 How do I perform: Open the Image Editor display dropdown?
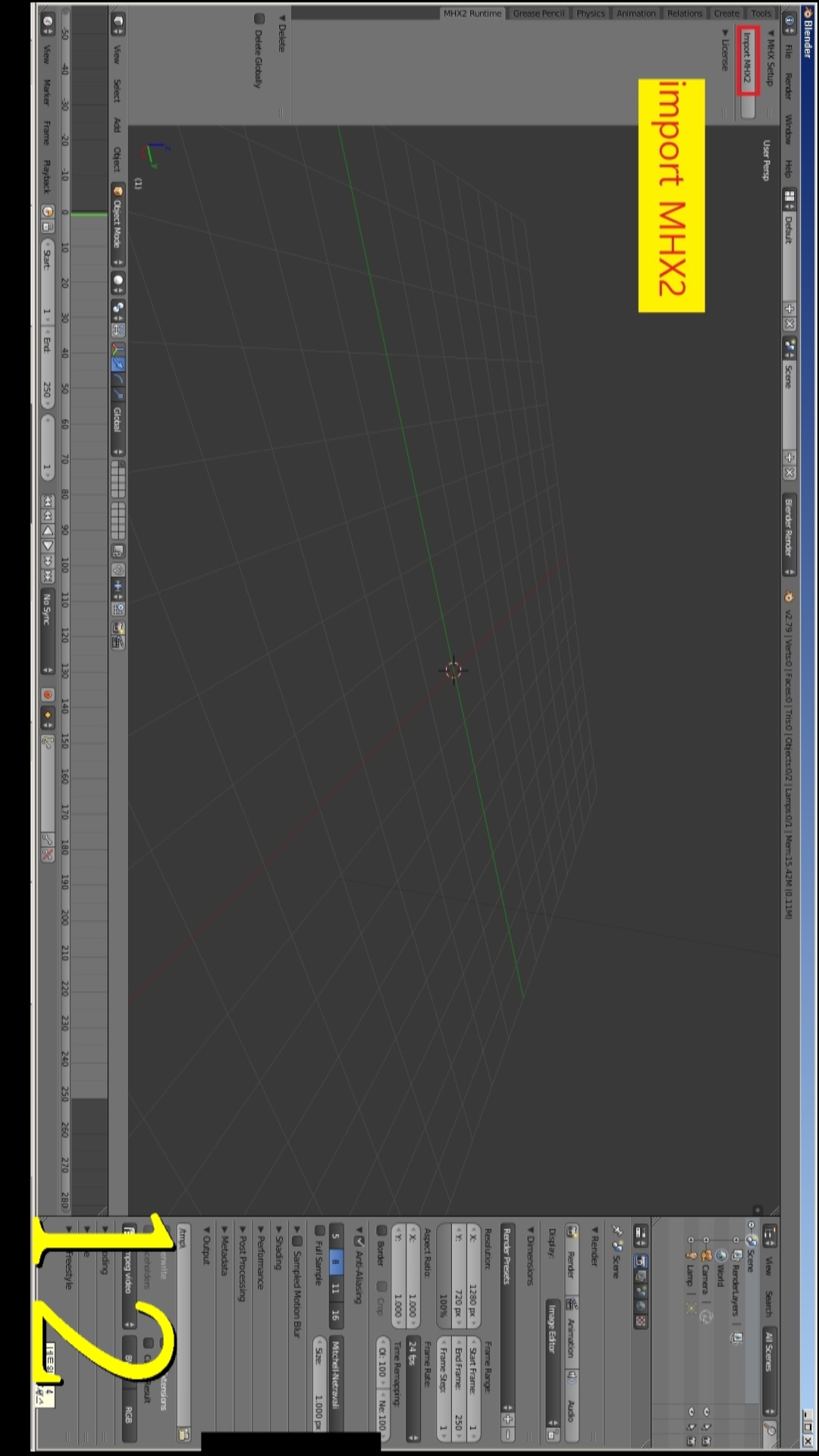[x=553, y=1363]
